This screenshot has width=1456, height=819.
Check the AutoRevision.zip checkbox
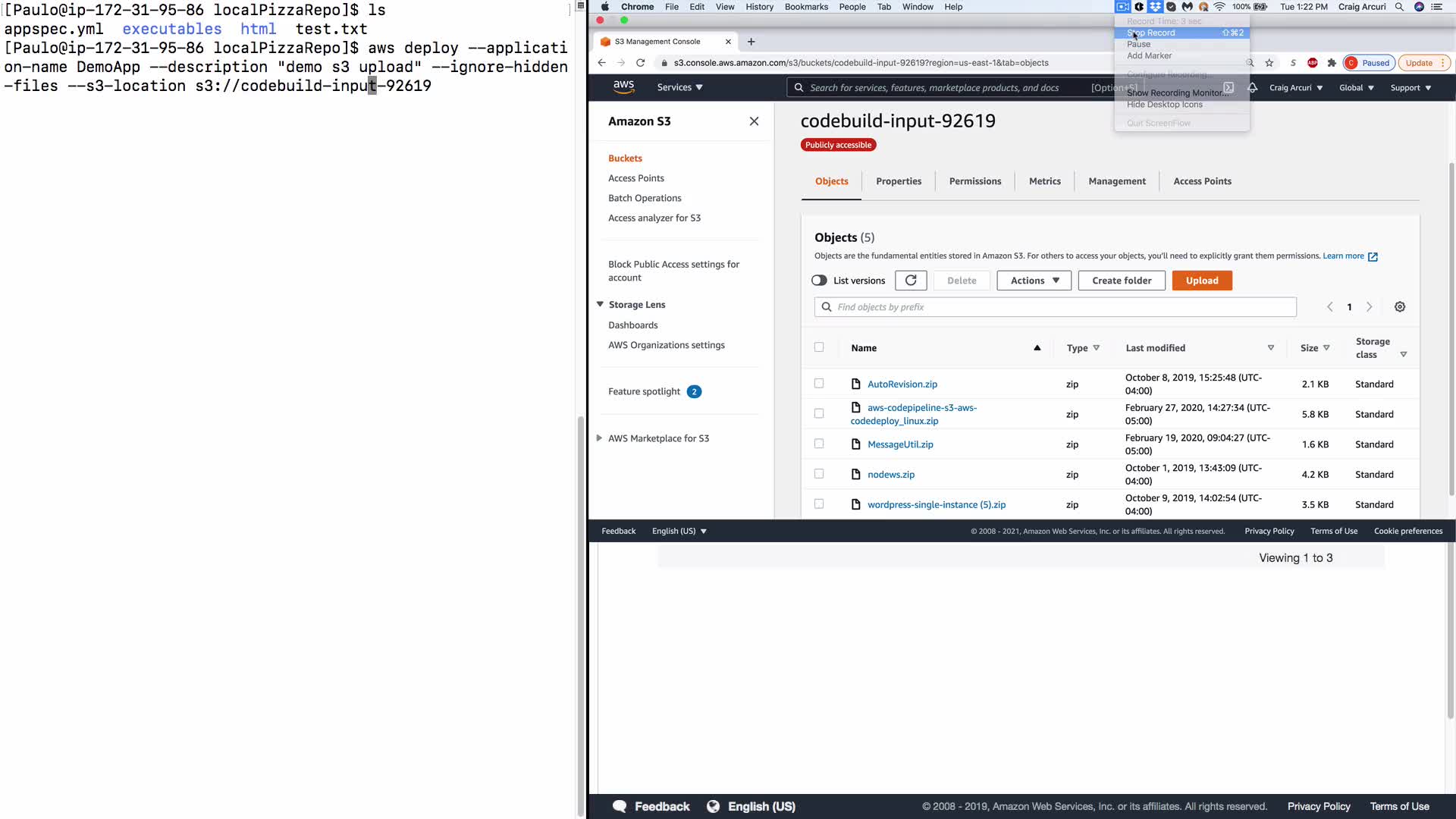[819, 384]
